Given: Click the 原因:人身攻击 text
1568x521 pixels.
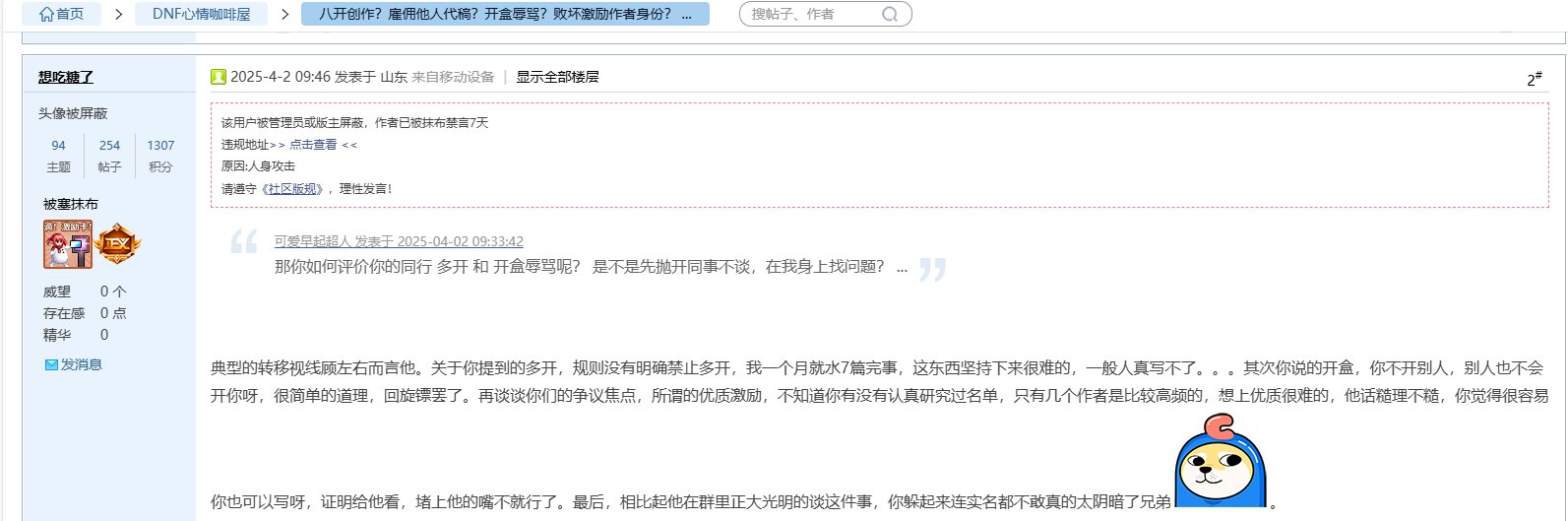Looking at the screenshot, I should tap(258, 166).
